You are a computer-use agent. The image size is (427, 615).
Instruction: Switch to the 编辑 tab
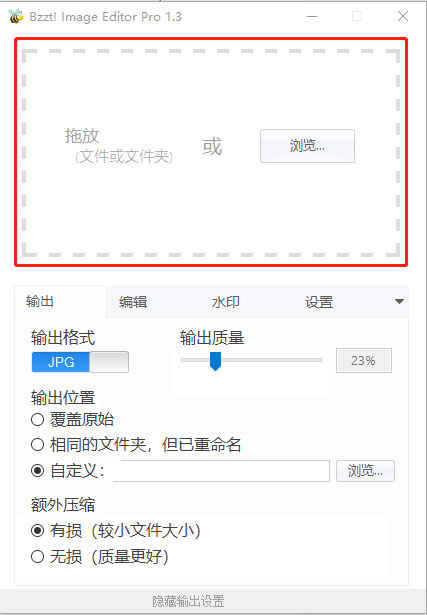tap(133, 302)
